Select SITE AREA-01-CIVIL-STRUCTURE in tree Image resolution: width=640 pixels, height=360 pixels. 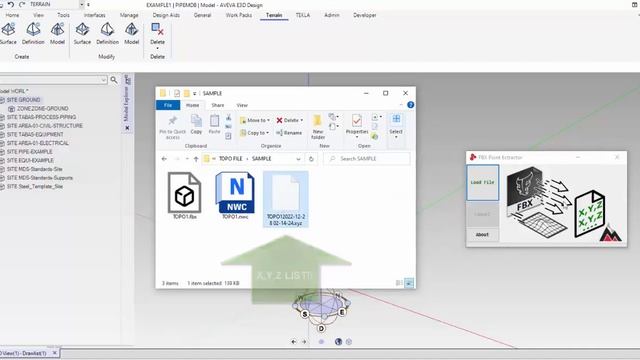(44, 126)
